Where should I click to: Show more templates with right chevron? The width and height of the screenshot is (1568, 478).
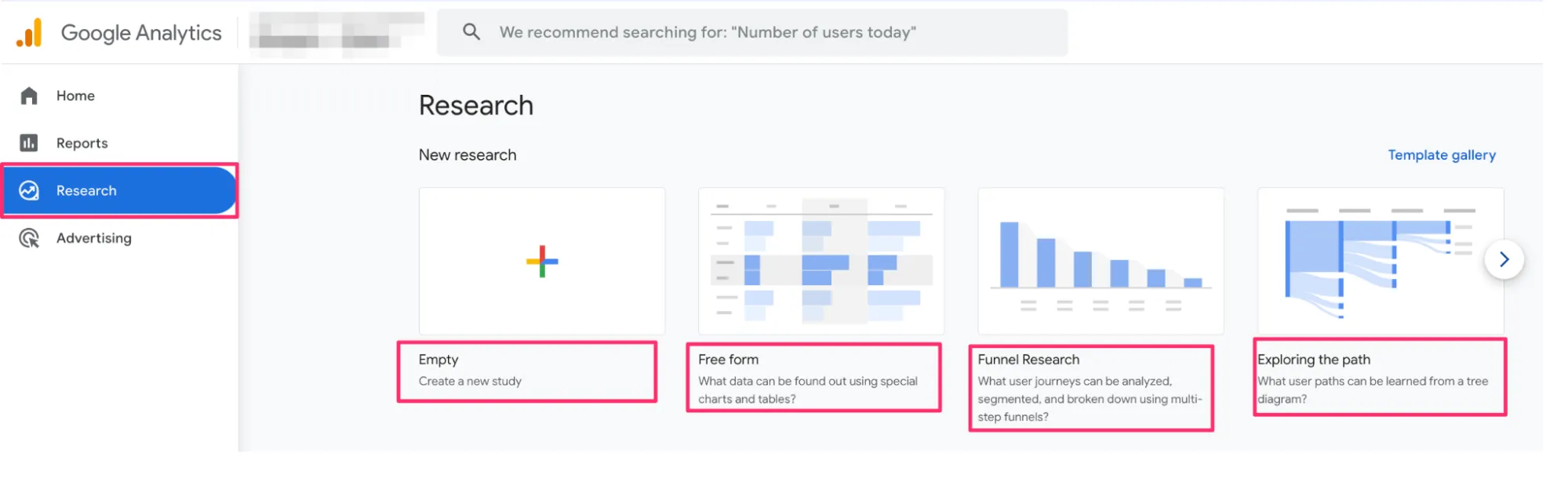click(1504, 259)
